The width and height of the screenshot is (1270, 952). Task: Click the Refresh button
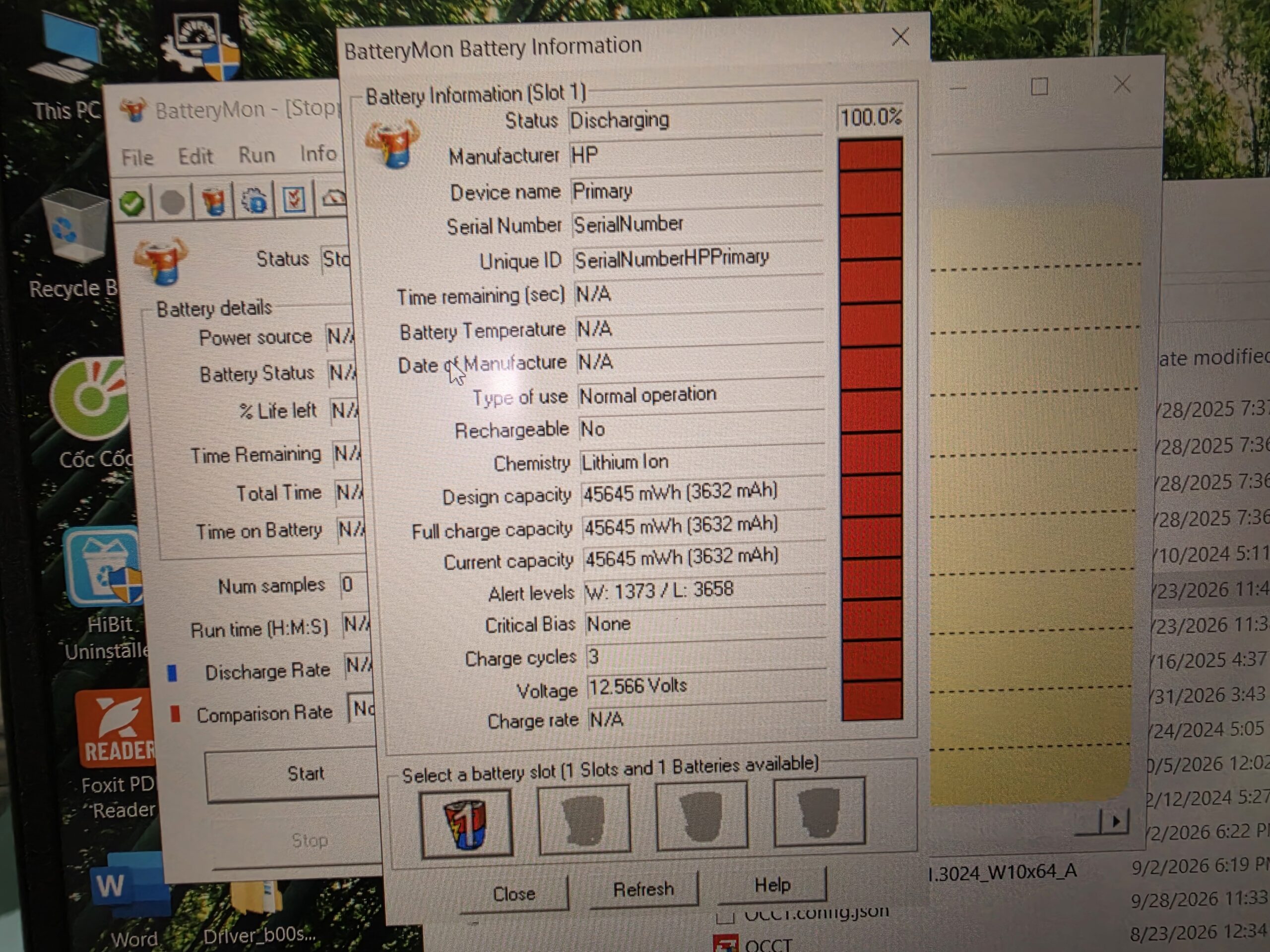[643, 889]
